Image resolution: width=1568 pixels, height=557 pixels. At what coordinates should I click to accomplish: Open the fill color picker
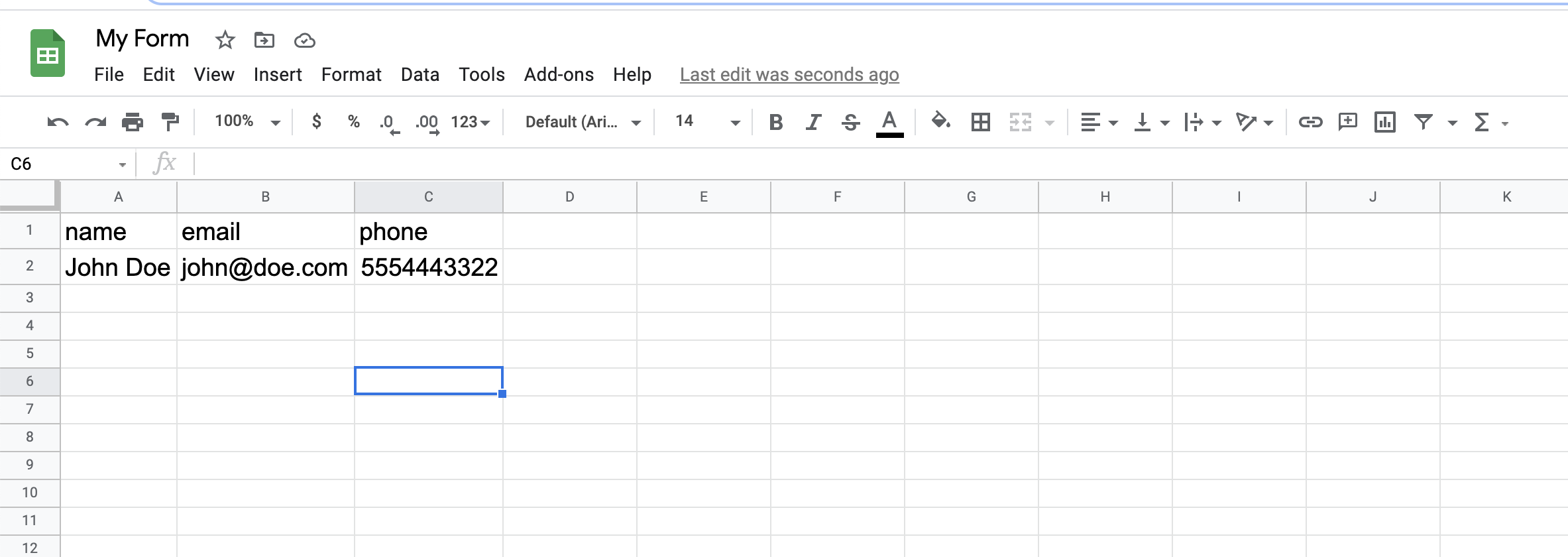pos(940,121)
